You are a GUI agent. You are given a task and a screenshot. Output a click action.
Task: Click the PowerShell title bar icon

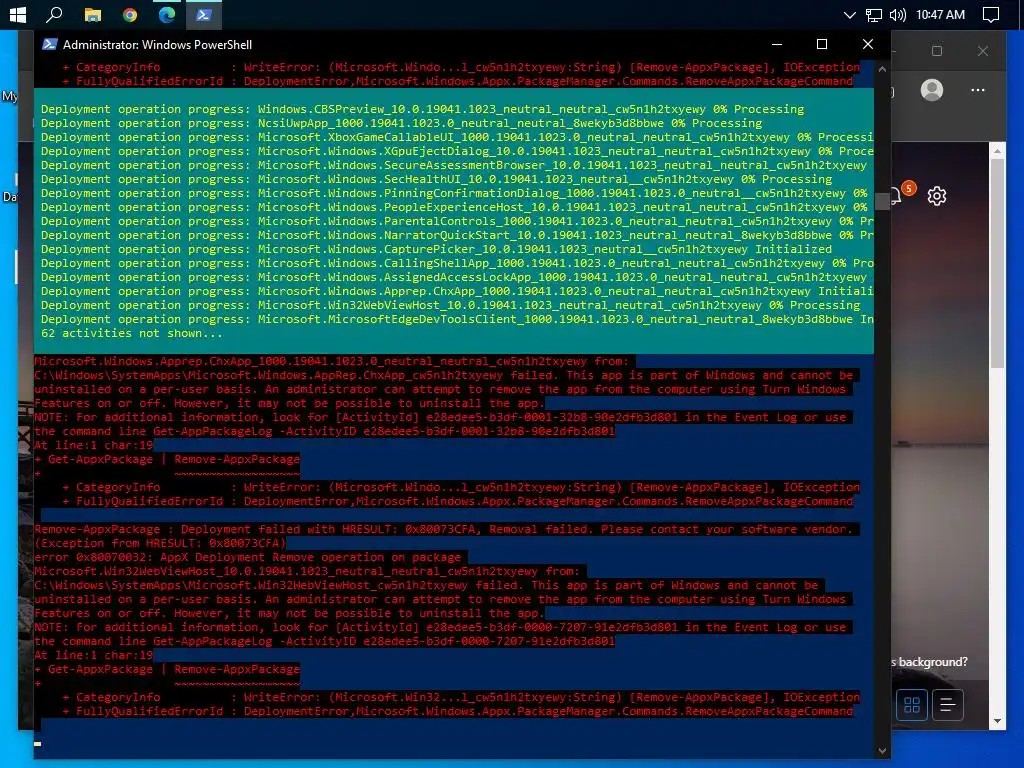(50, 44)
